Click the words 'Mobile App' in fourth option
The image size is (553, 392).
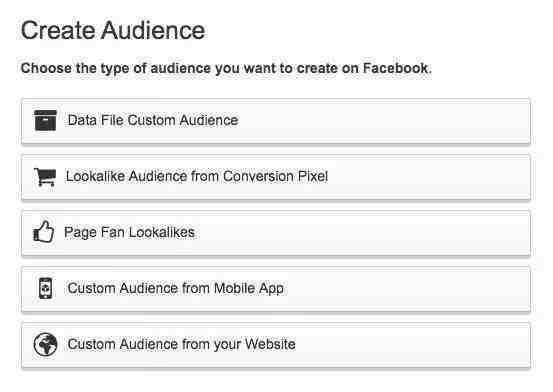249,288
